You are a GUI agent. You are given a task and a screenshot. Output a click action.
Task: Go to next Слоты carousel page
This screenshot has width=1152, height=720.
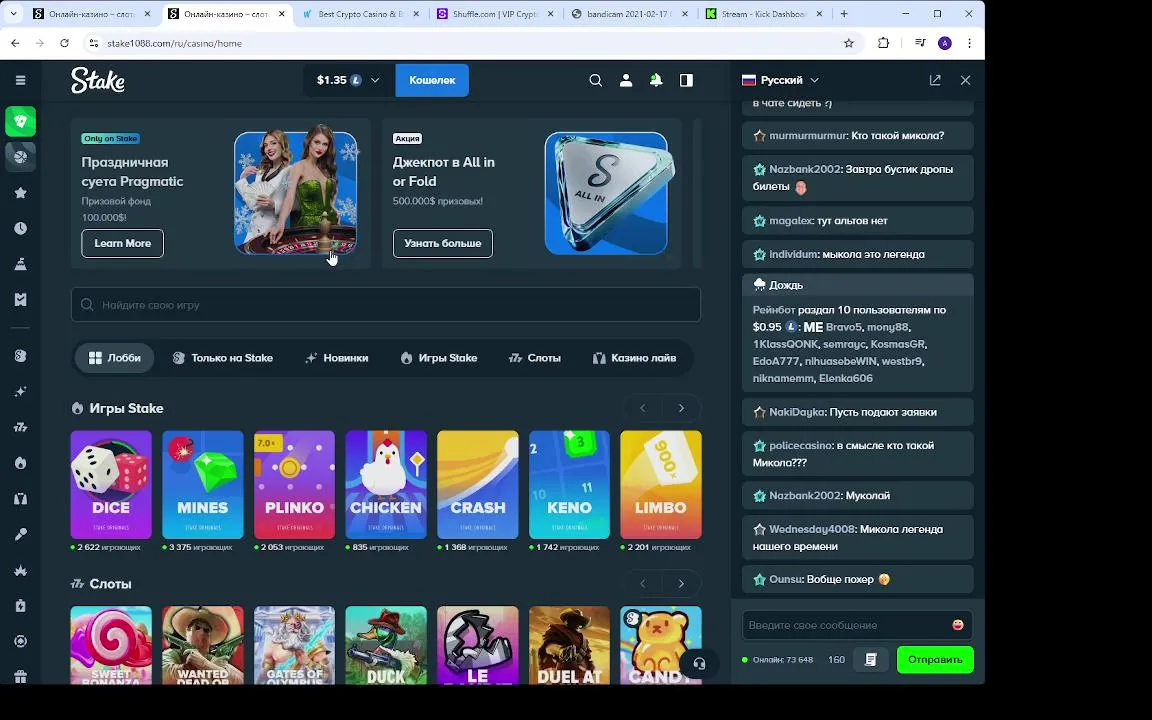pos(681,584)
